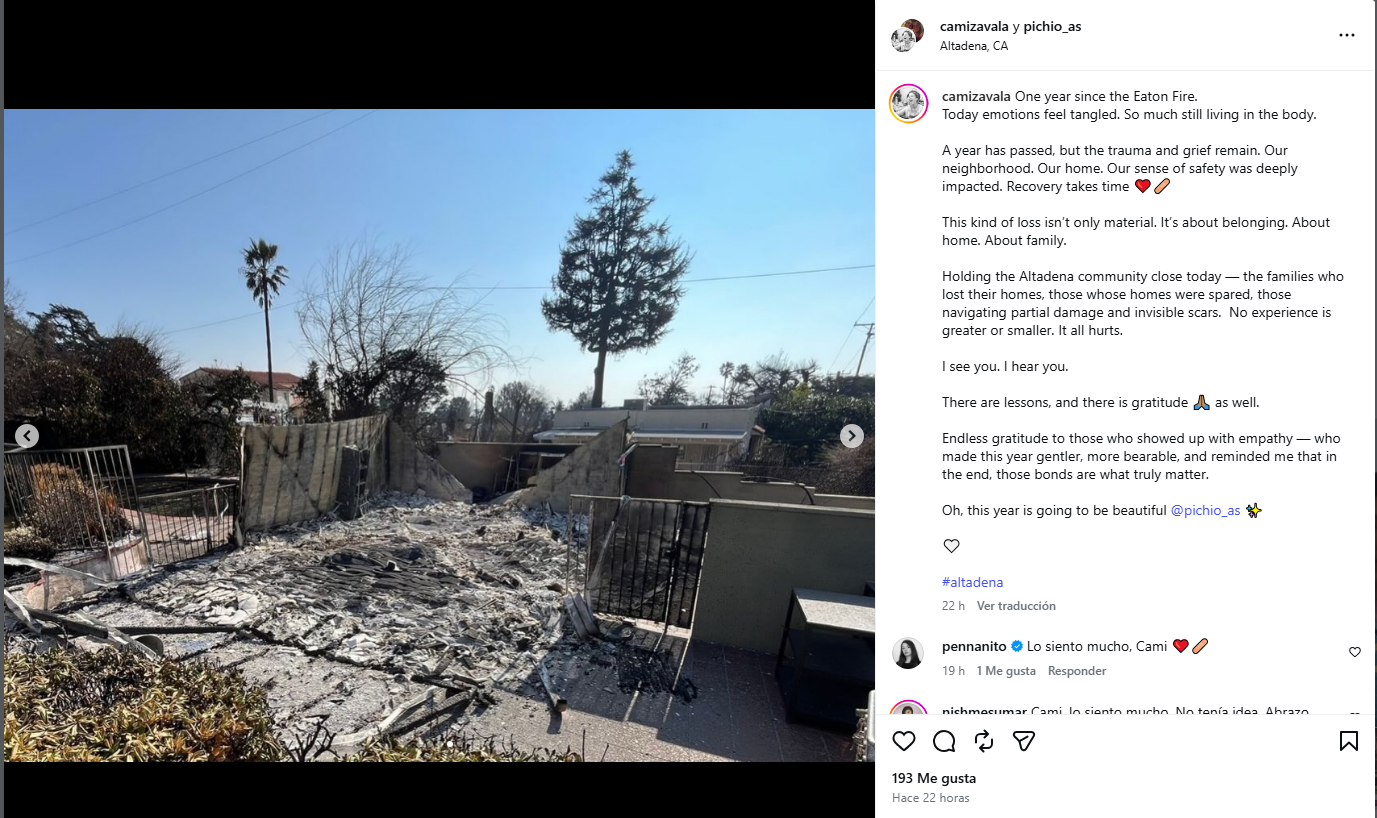View 193 Me gusta likes list

point(934,778)
